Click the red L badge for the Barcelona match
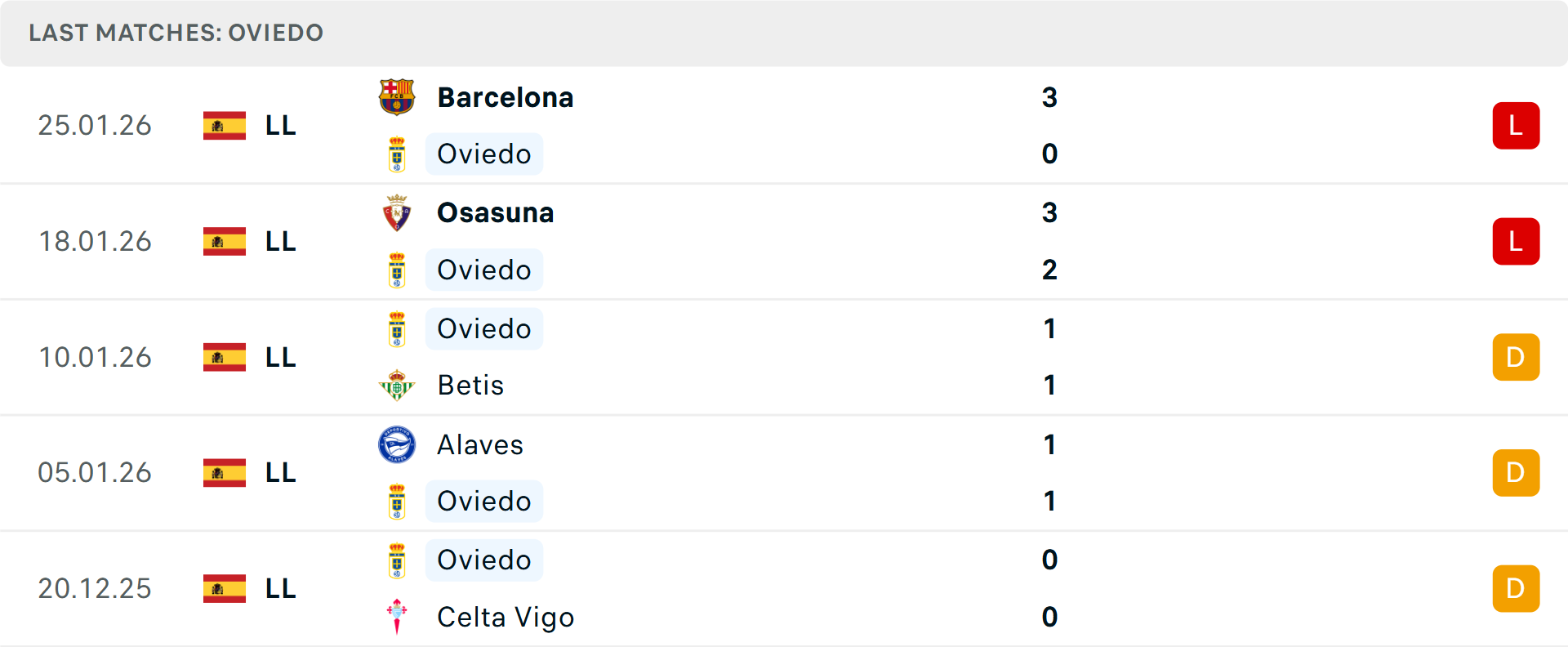1568x647 pixels. tap(1516, 125)
